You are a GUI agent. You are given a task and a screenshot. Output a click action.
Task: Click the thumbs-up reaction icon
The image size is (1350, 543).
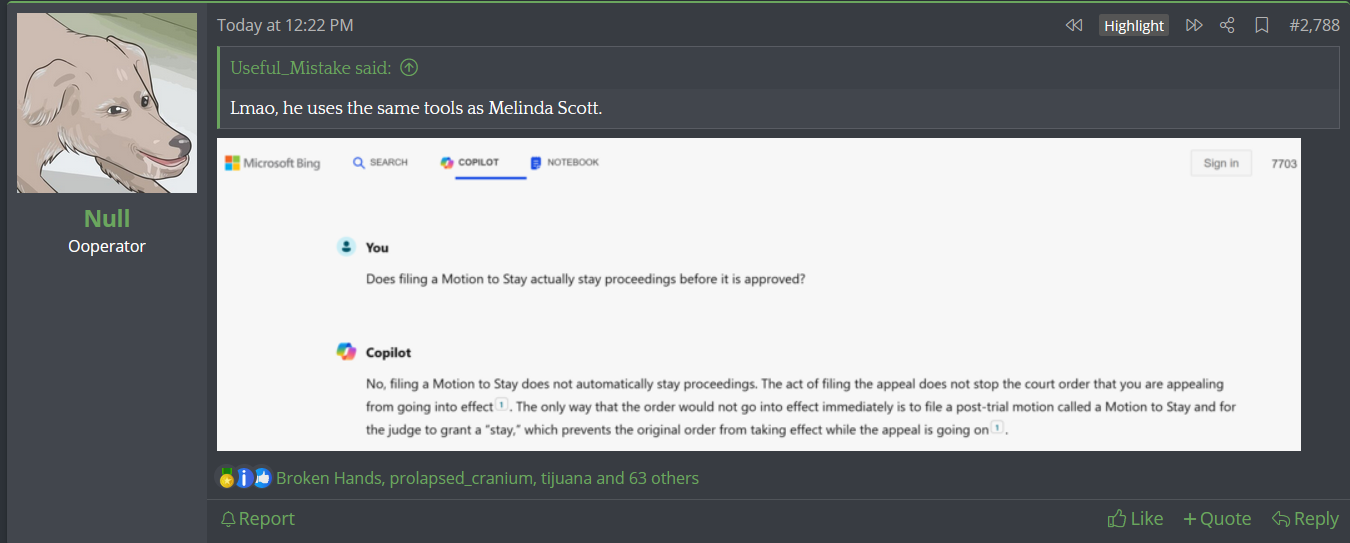coord(262,478)
